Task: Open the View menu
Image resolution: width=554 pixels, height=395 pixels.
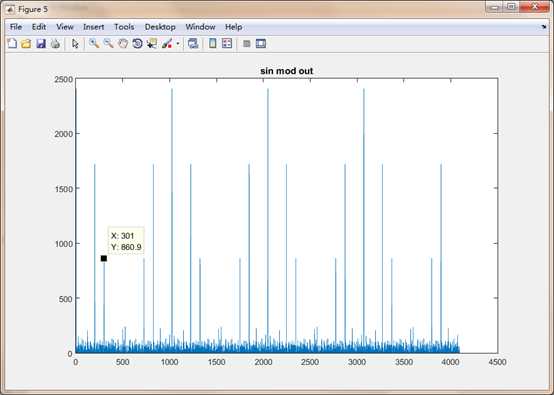Action: pos(65,27)
